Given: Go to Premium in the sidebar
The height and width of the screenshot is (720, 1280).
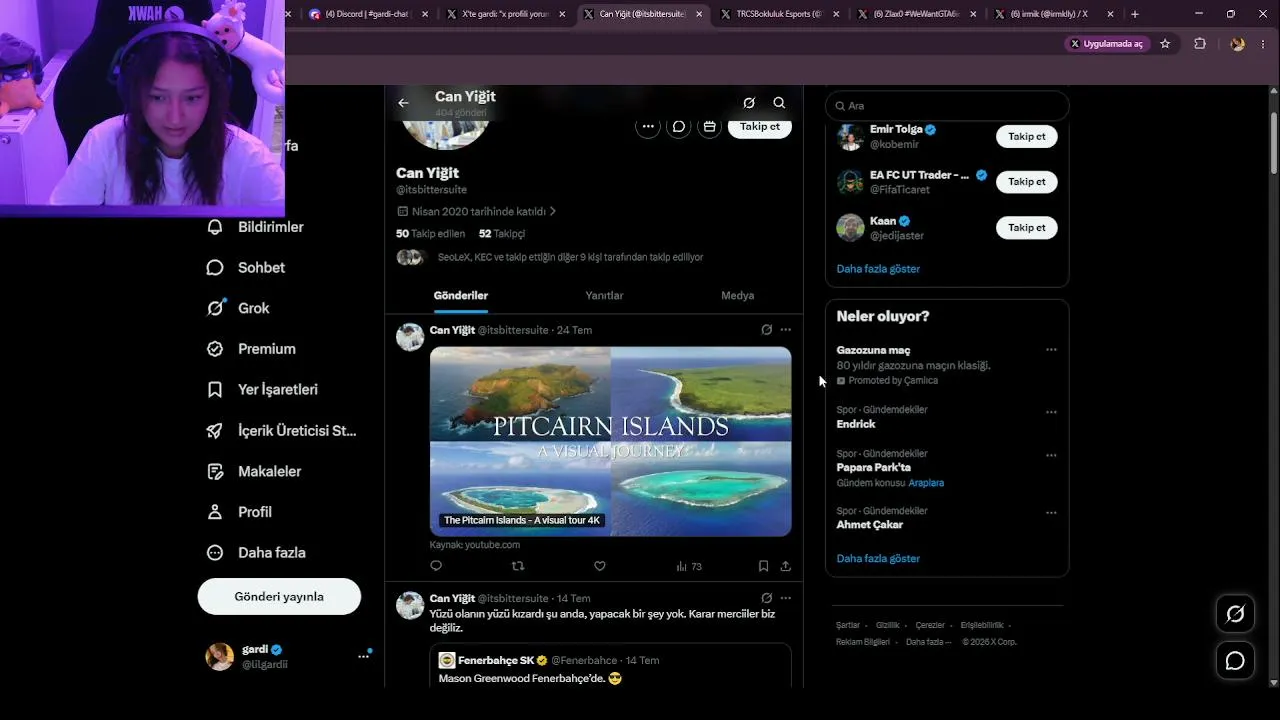Looking at the screenshot, I should (x=251, y=349).
